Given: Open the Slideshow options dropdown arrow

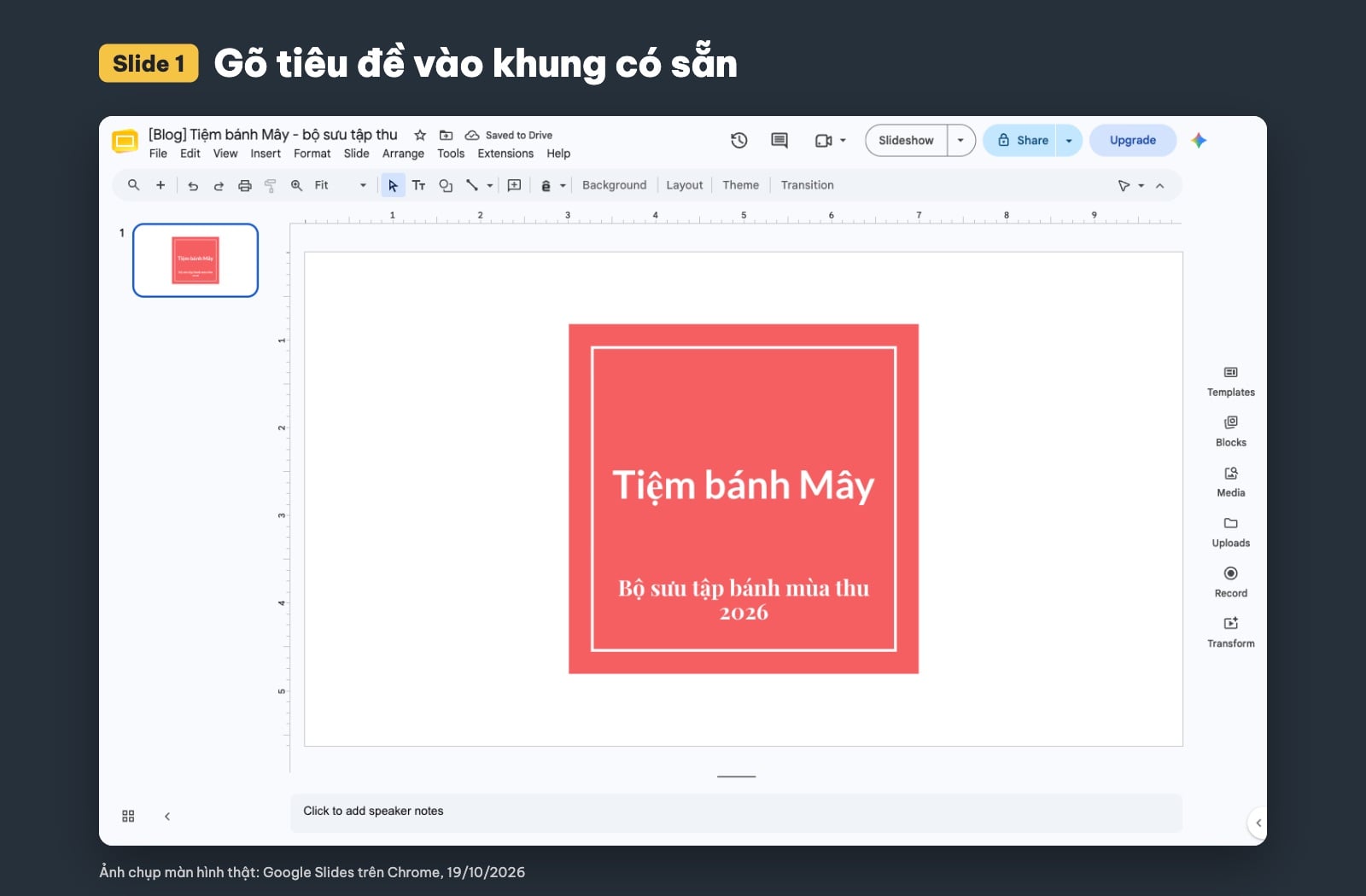Looking at the screenshot, I should (961, 141).
